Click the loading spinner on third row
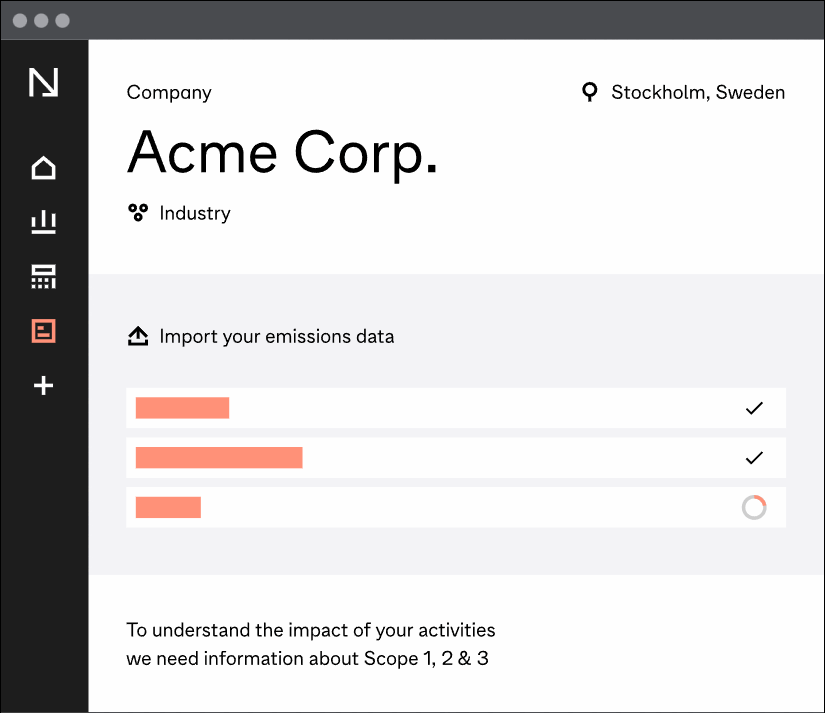 point(754,508)
